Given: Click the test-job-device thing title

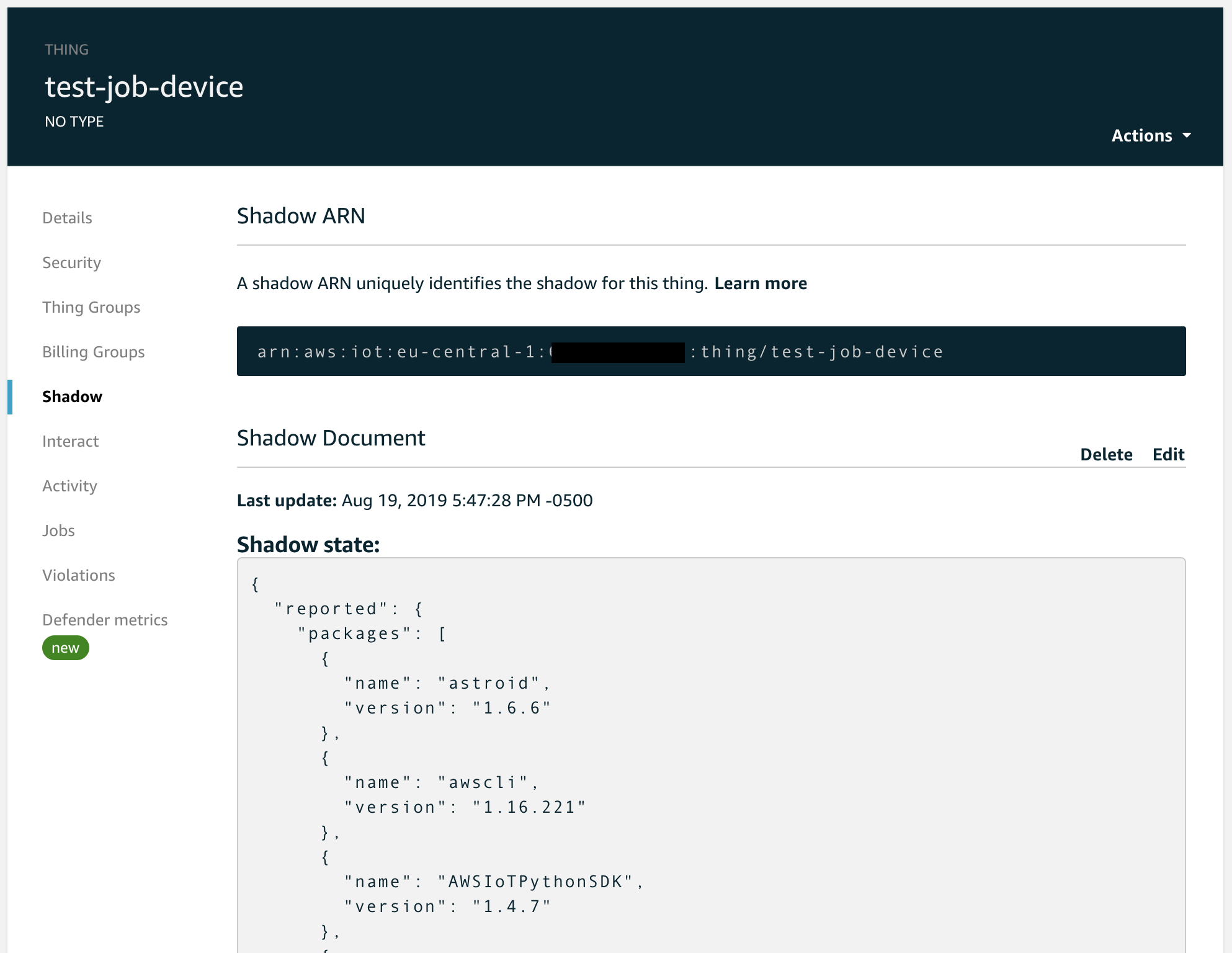Looking at the screenshot, I should [144, 86].
